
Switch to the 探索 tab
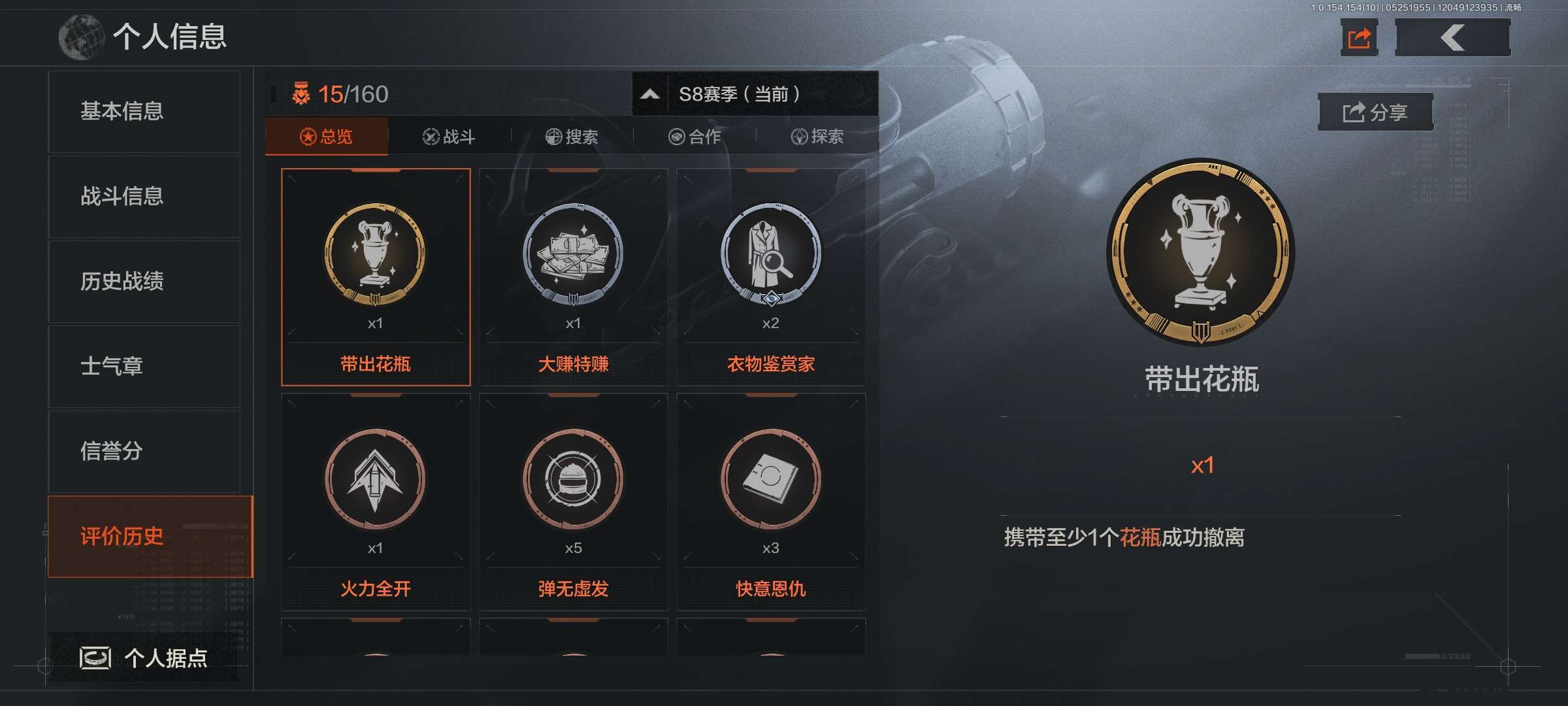818,137
